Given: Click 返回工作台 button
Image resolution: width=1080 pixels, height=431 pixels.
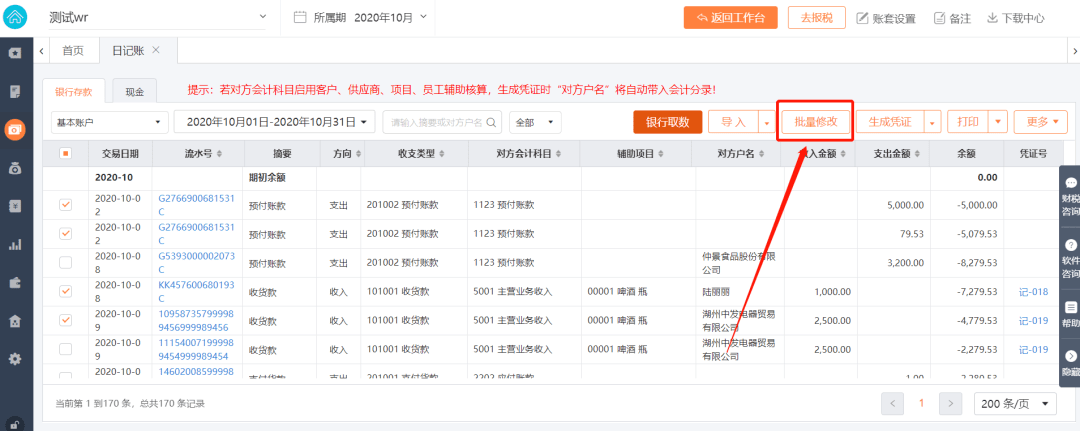Looking at the screenshot, I should tap(731, 18).
